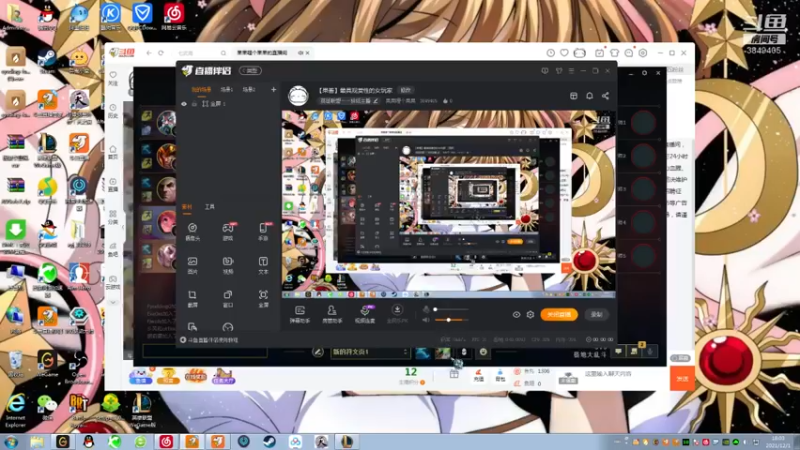The width and height of the screenshot is (800, 450).
Task: Open Windows Start menu
Action: tap(11, 441)
